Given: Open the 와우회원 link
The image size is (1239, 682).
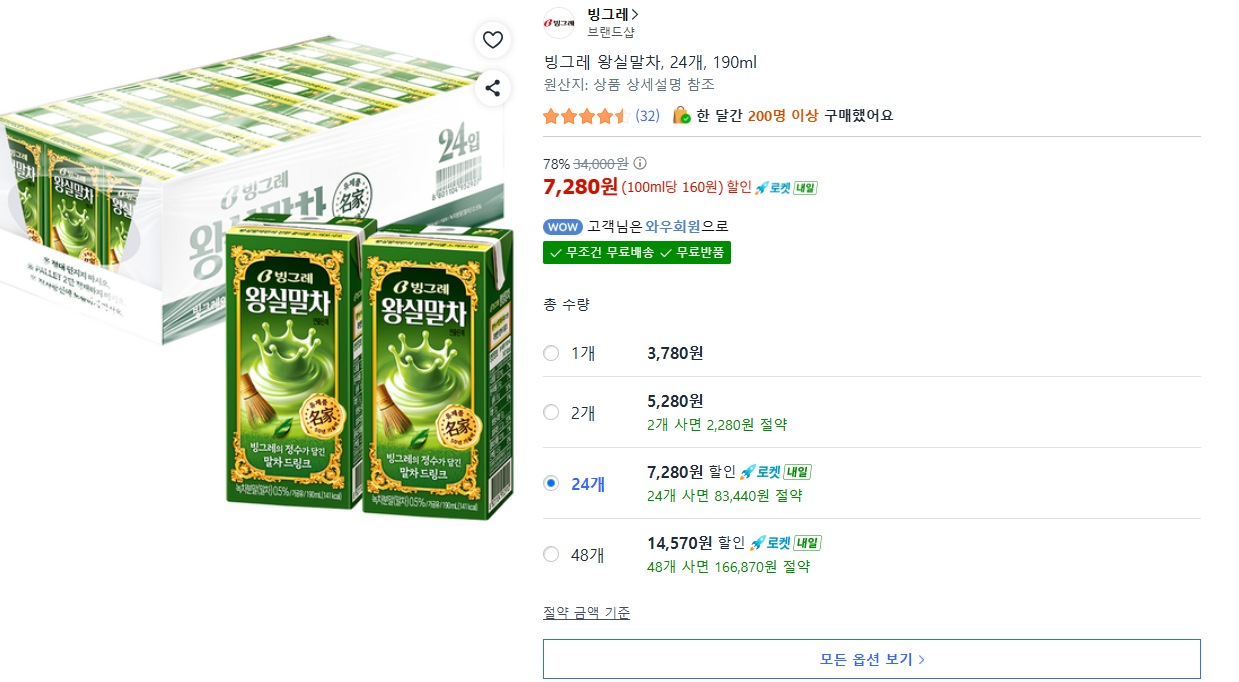Looking at the screenshot, I should (672, 227).
